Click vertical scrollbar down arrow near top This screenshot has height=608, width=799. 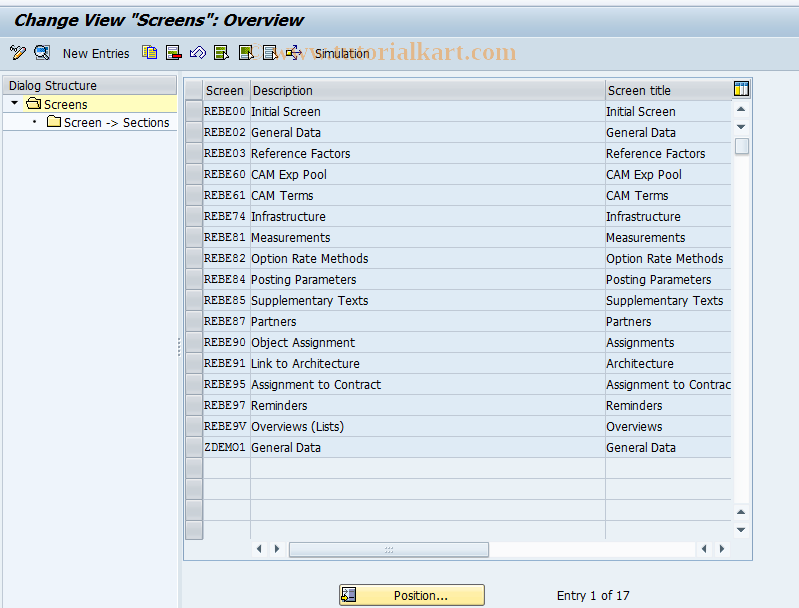coord(741,126)
